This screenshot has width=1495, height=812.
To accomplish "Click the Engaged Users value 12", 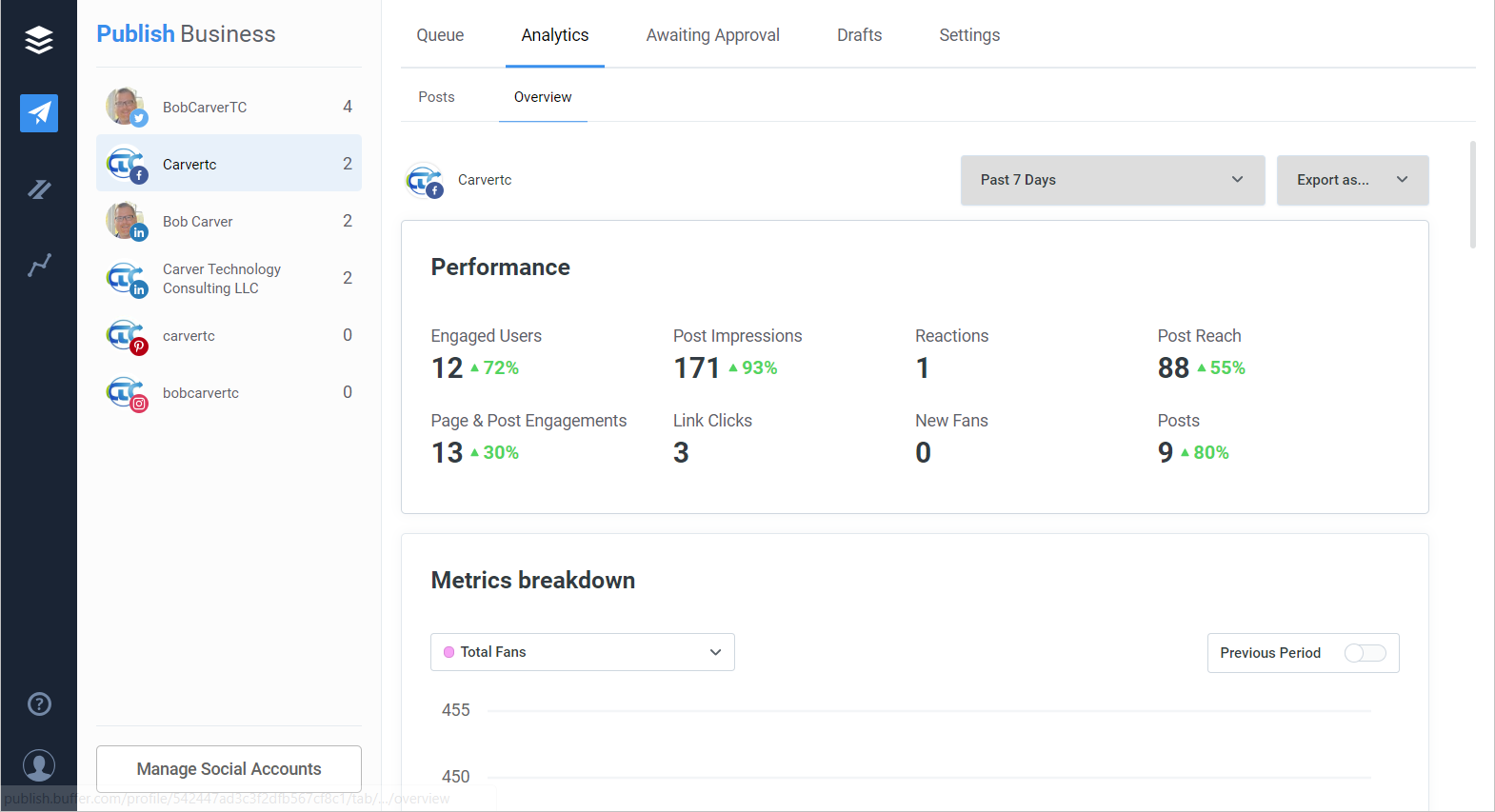I will 447,368.
